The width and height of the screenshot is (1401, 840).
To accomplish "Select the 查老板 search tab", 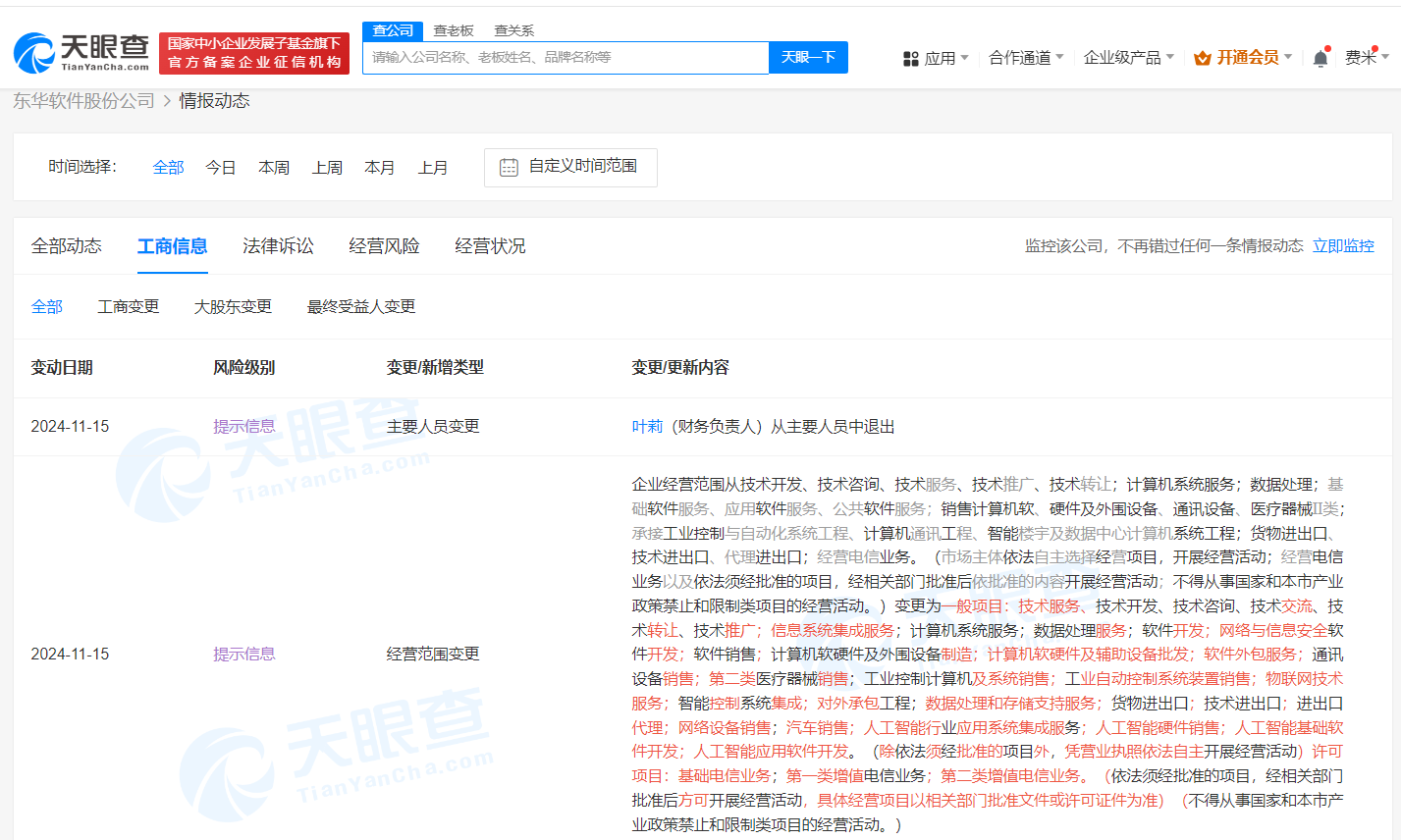I will [x=454, y=30].
